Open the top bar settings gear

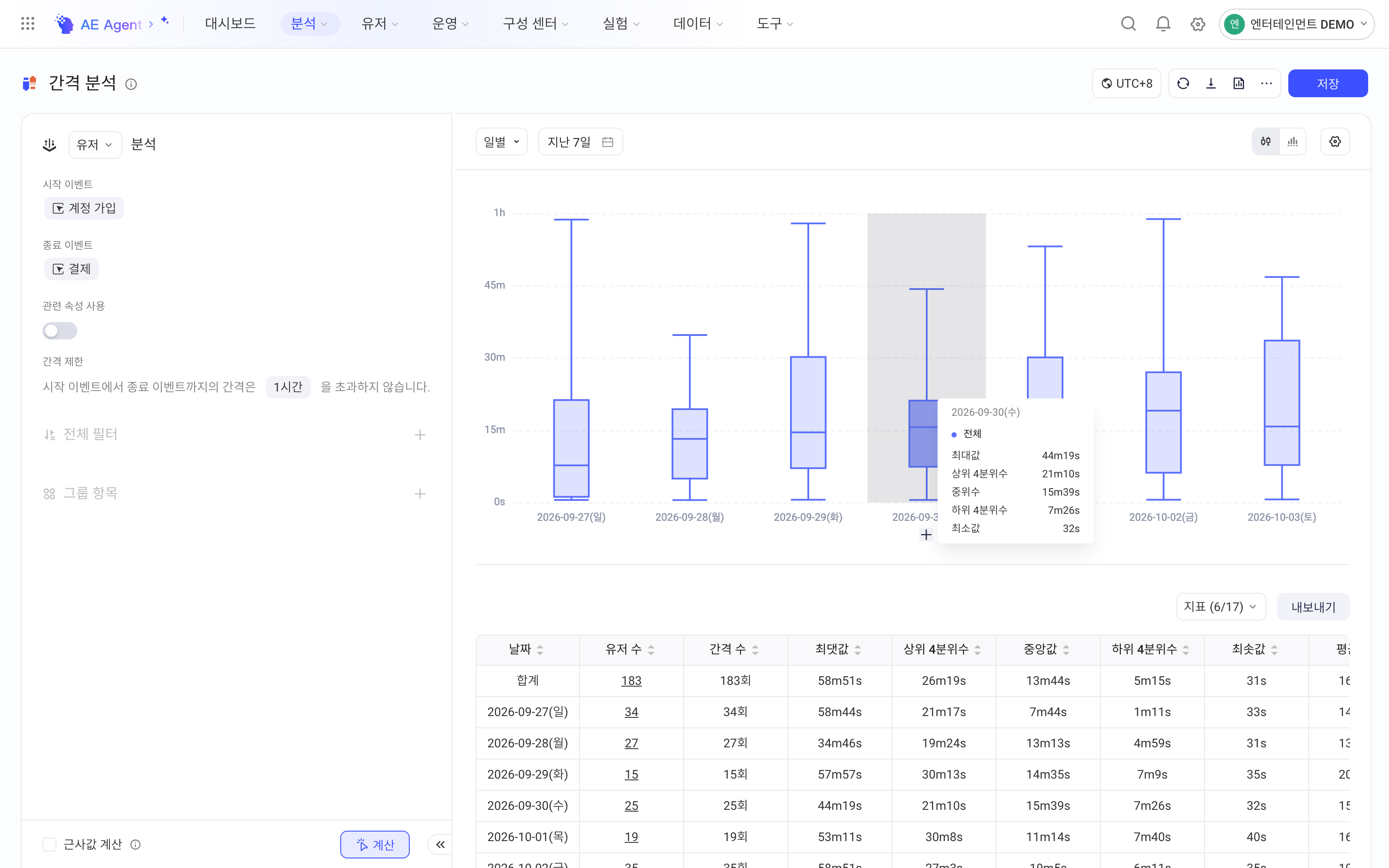(1197, 24)
